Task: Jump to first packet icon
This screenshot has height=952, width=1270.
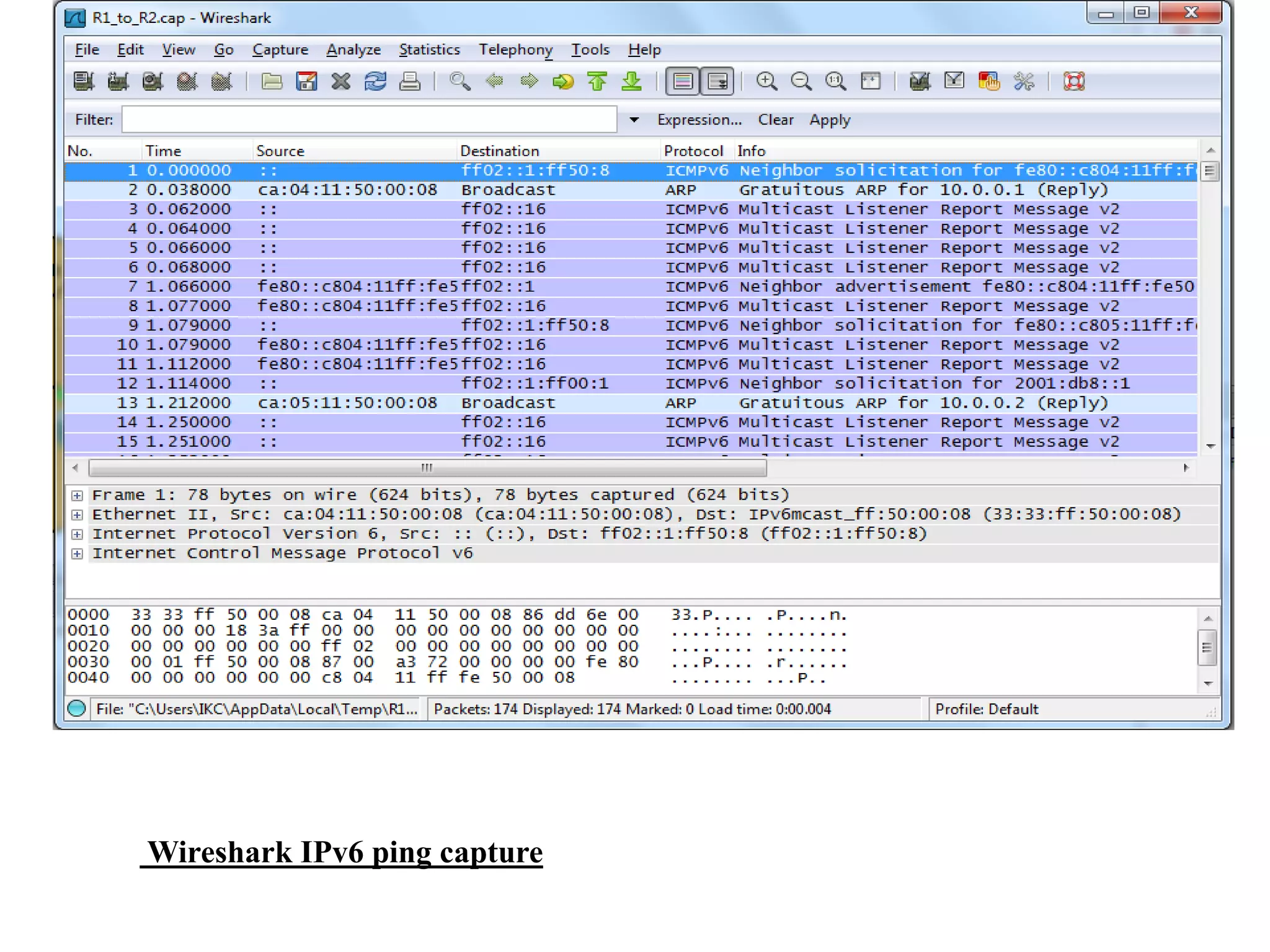Action: 597,81
